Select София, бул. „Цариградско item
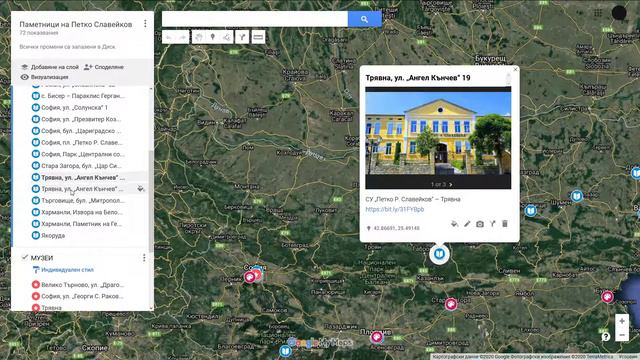This screenshot has width=640, height=360. [x=77, y=131]
